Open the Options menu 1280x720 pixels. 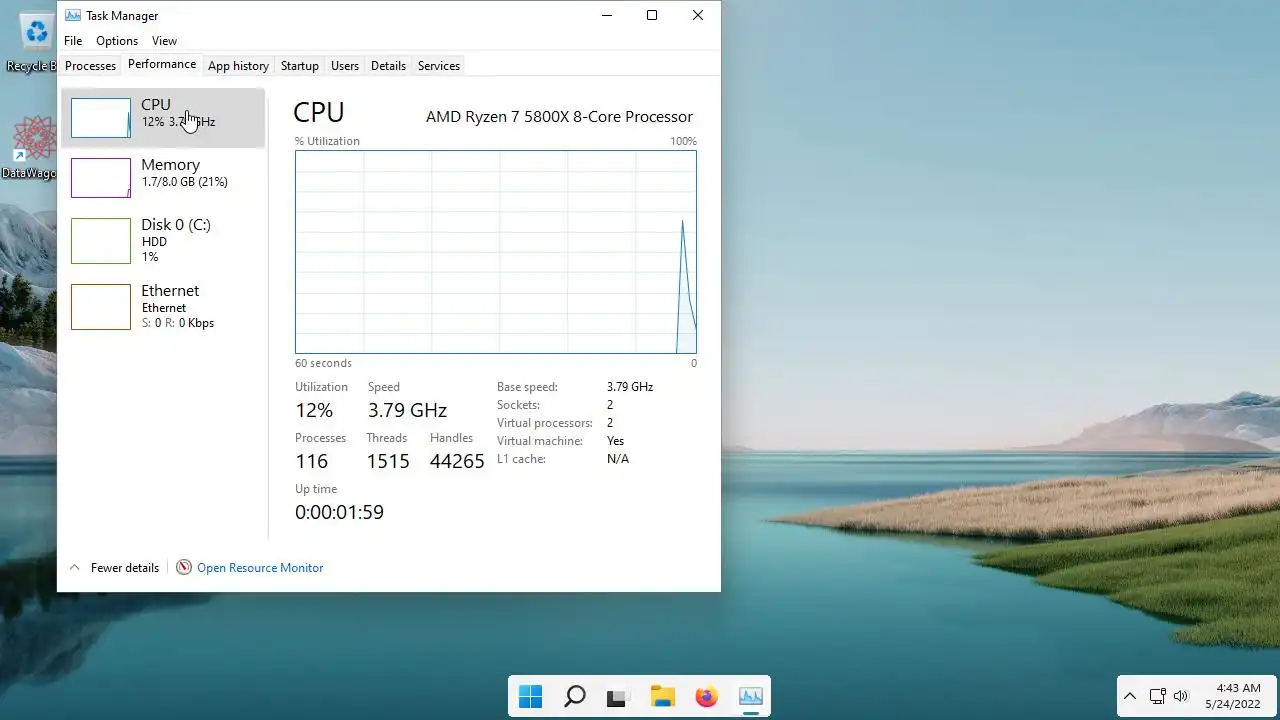point(117,41)
